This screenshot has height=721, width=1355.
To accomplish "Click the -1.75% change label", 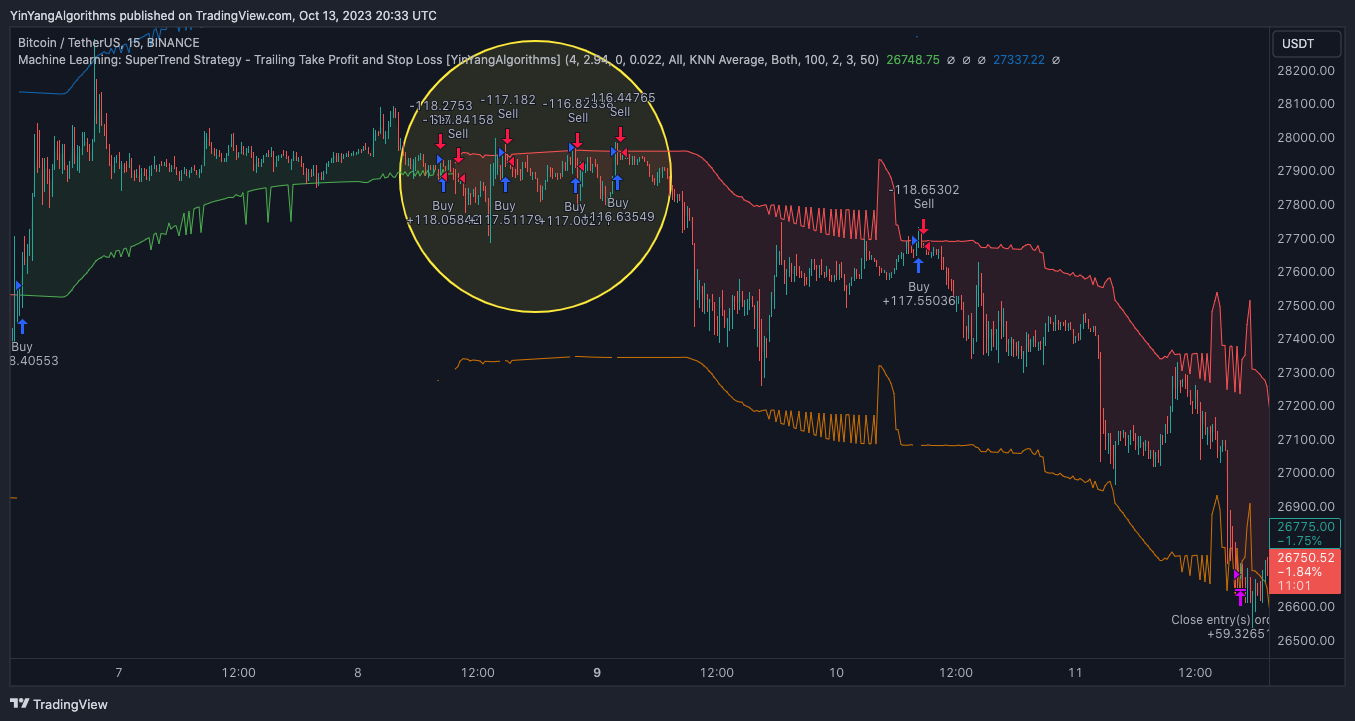I will pos(1299,540).
